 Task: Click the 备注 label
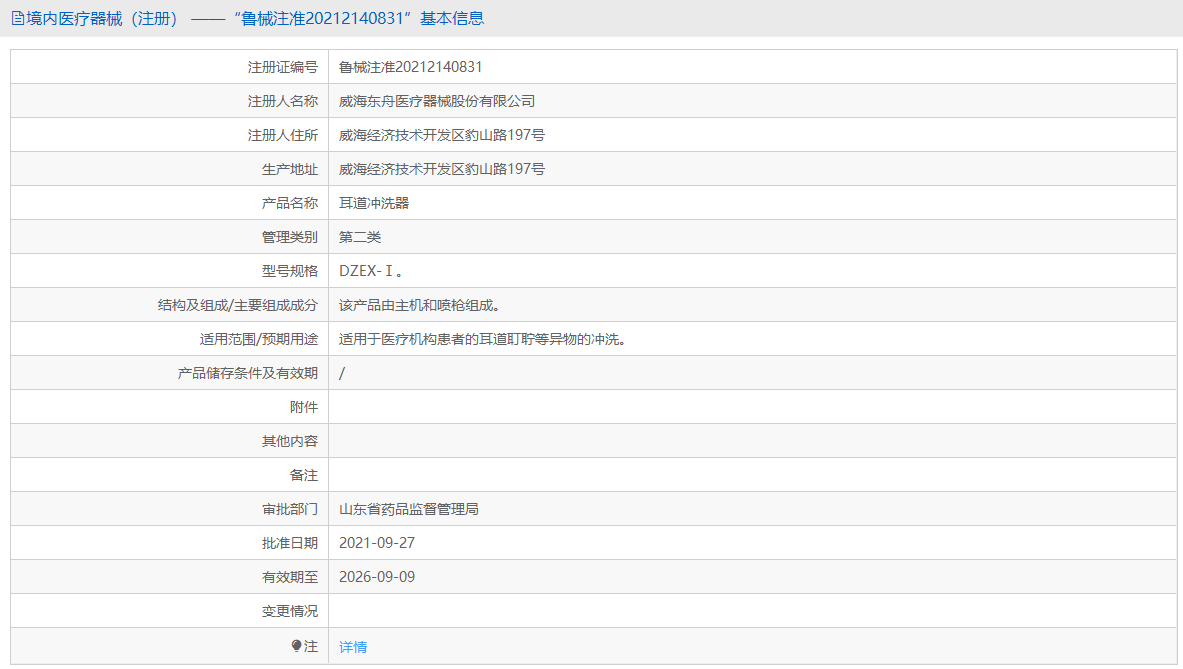[304, 475]
